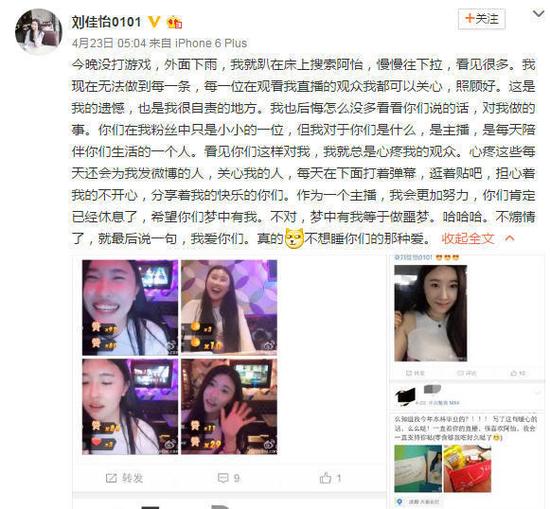The image size is (550, 509).
Task: Click the orange verified V badge
Action: (x=154, y=22)
